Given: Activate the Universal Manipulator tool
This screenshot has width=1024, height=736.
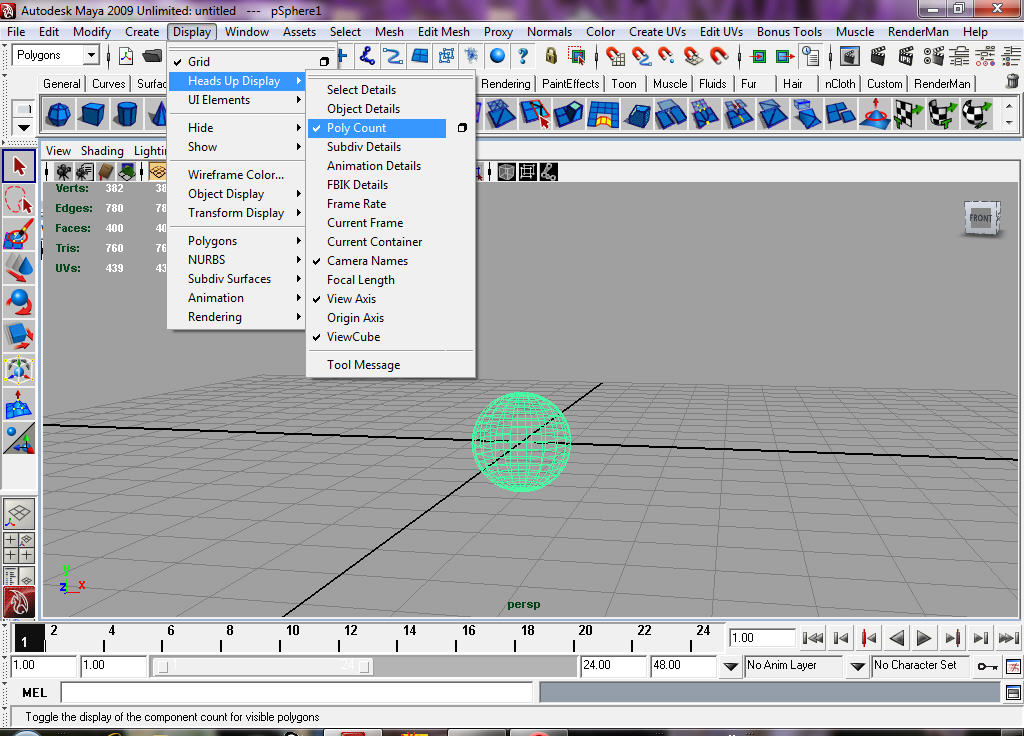Looking at the screenshot, I should click(x=19, y=370).
